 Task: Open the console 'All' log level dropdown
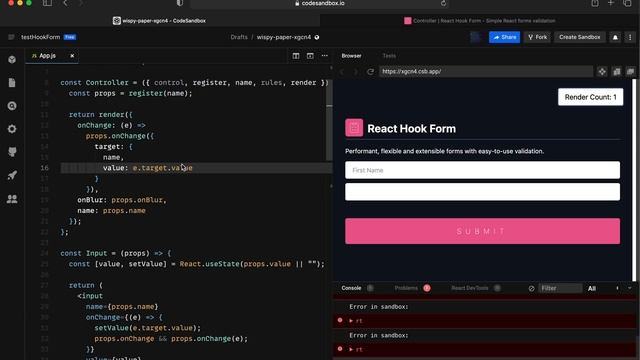coord(592,289)
